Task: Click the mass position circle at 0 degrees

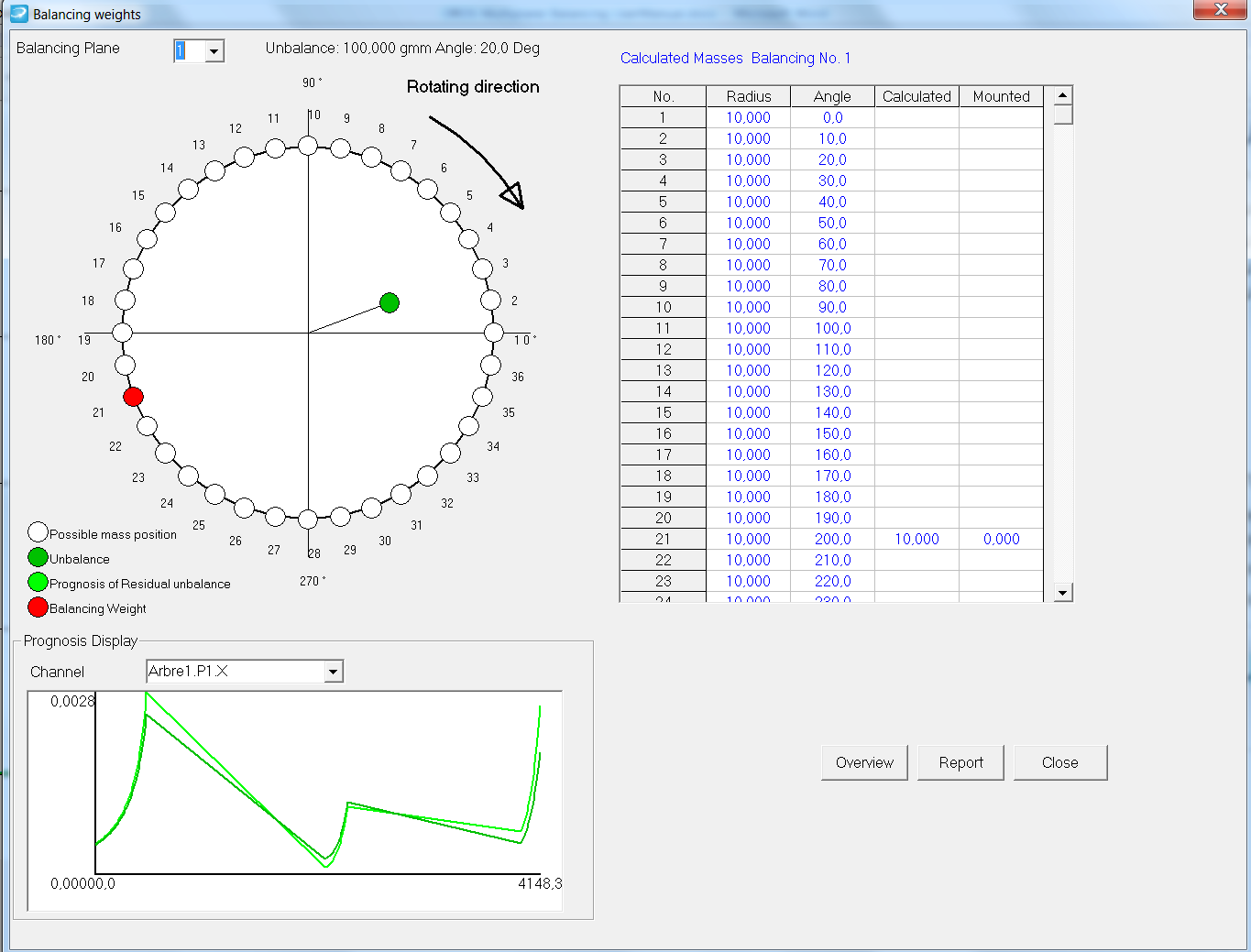Action: click(494, 333)
